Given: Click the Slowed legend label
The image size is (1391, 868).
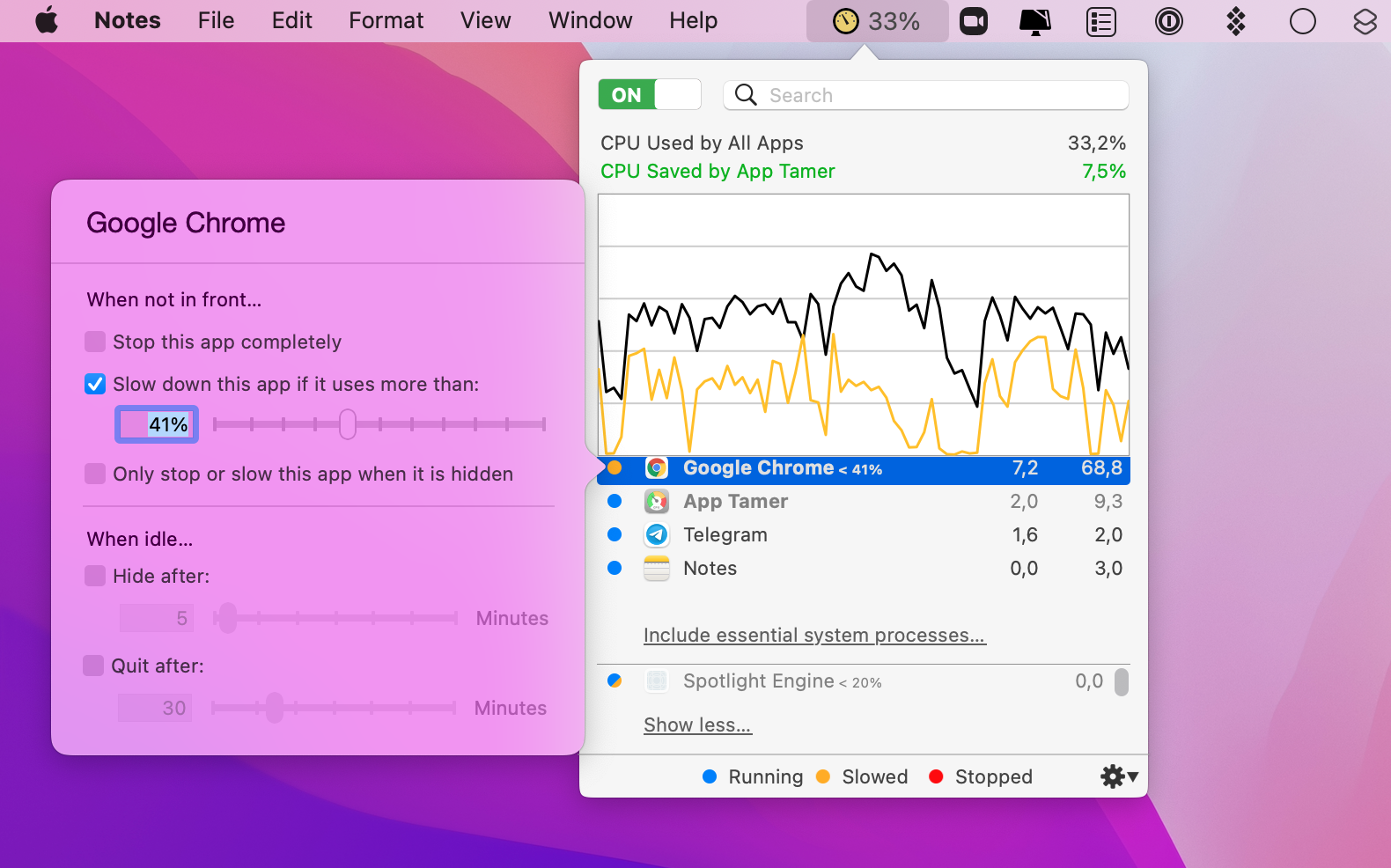Looking at the screenshot, I should pos(875,776).
